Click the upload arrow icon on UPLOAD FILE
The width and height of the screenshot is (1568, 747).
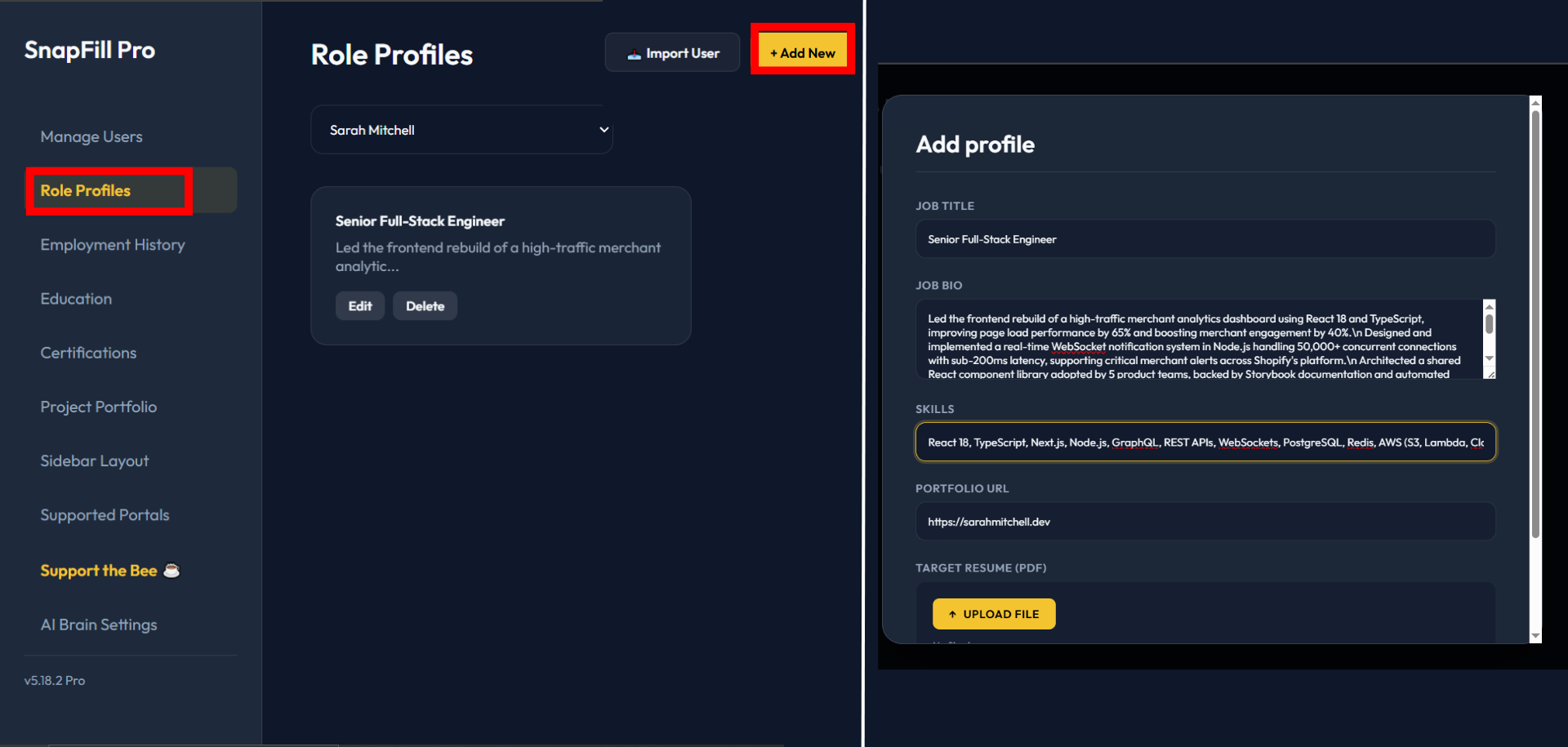coord(951,613)
